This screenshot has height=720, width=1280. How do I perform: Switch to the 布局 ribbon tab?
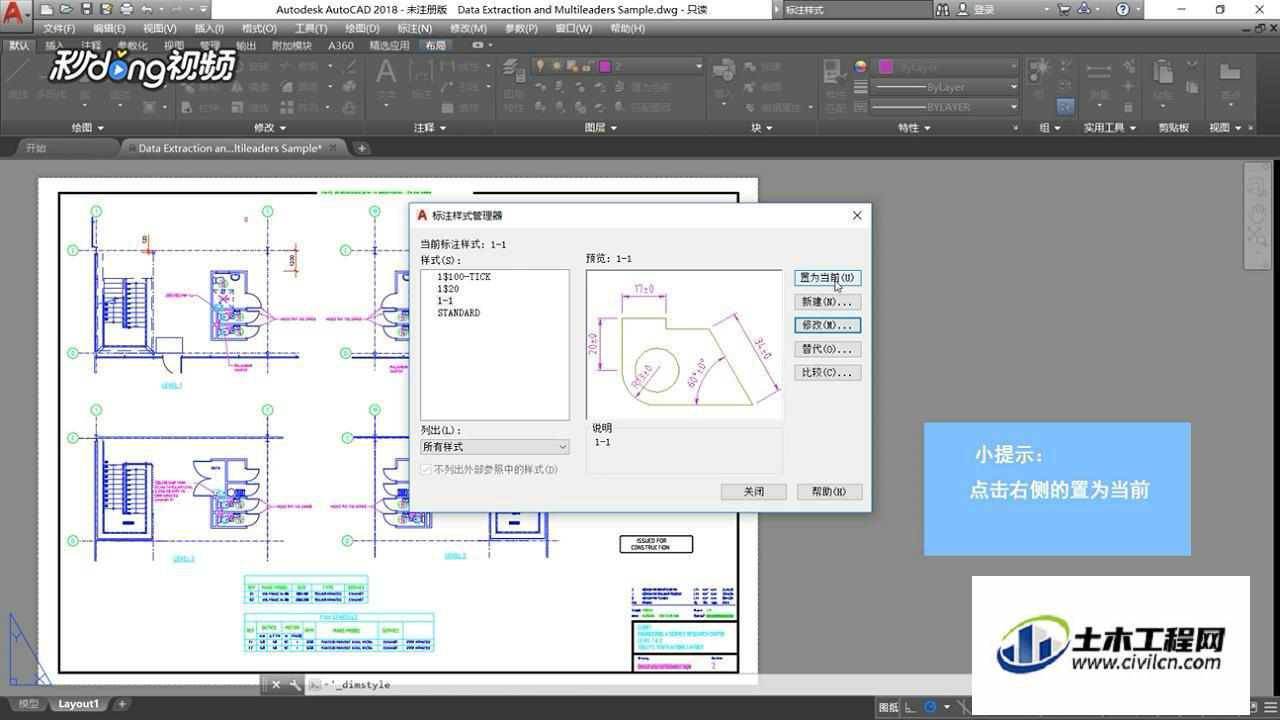pyautogui.click(x=435, y=46)
